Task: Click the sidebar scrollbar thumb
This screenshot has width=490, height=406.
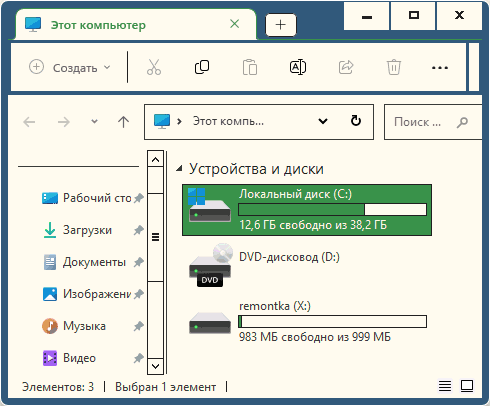Action: pos(155,237)
